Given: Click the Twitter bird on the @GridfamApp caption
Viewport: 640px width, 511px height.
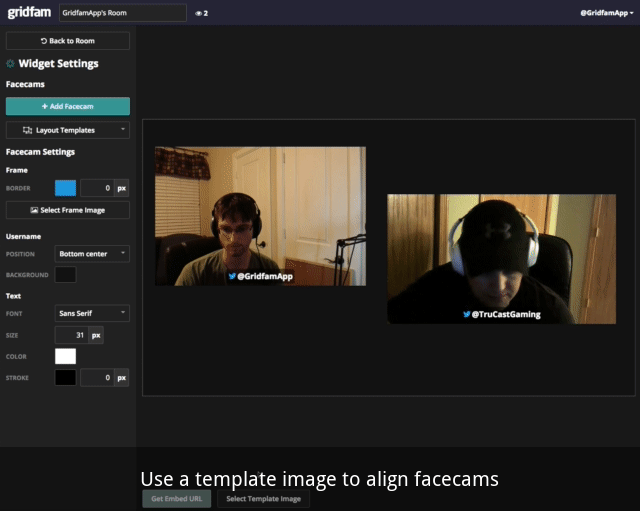Looking at the screenshot, I should [x=232, y=276].
